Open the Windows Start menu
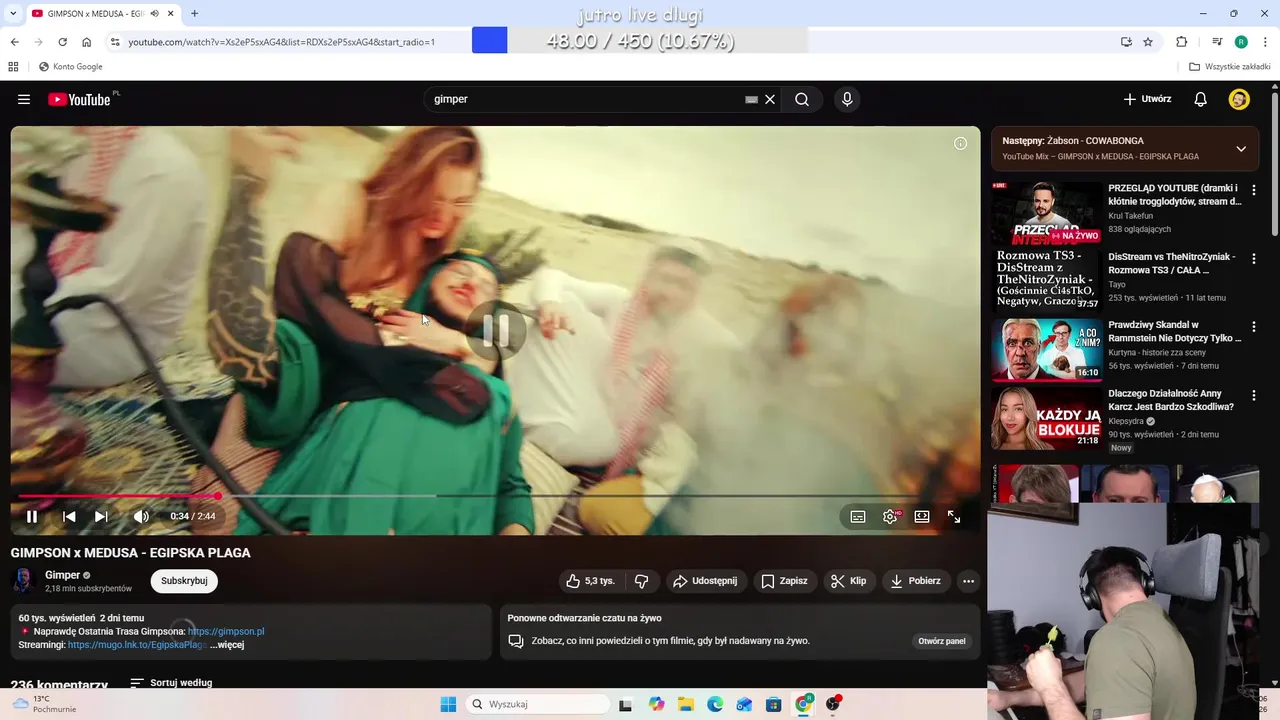This screenshot has width=1280, height=720. point(448,704)
